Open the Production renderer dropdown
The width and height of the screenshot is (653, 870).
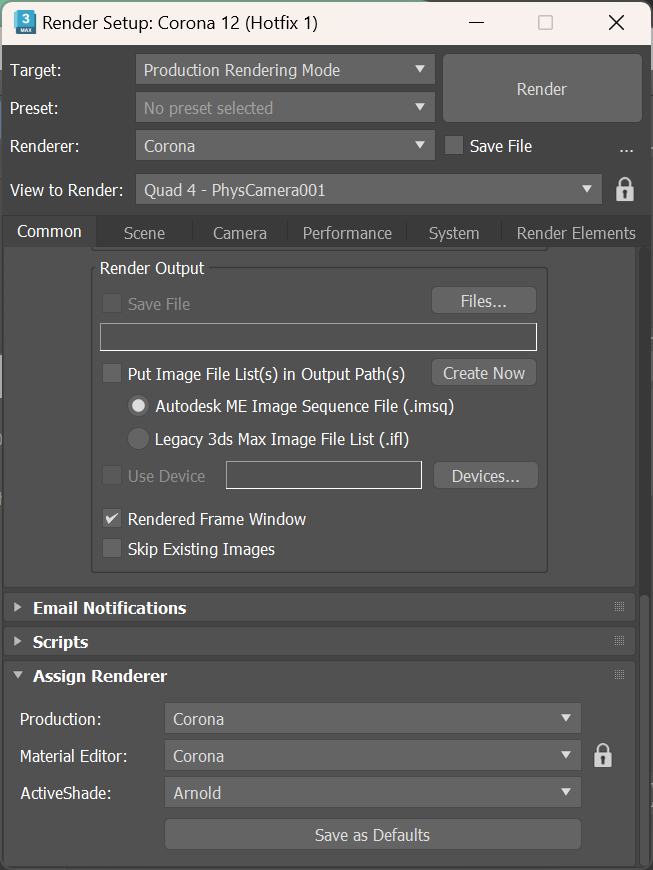[x=373, y=719]
